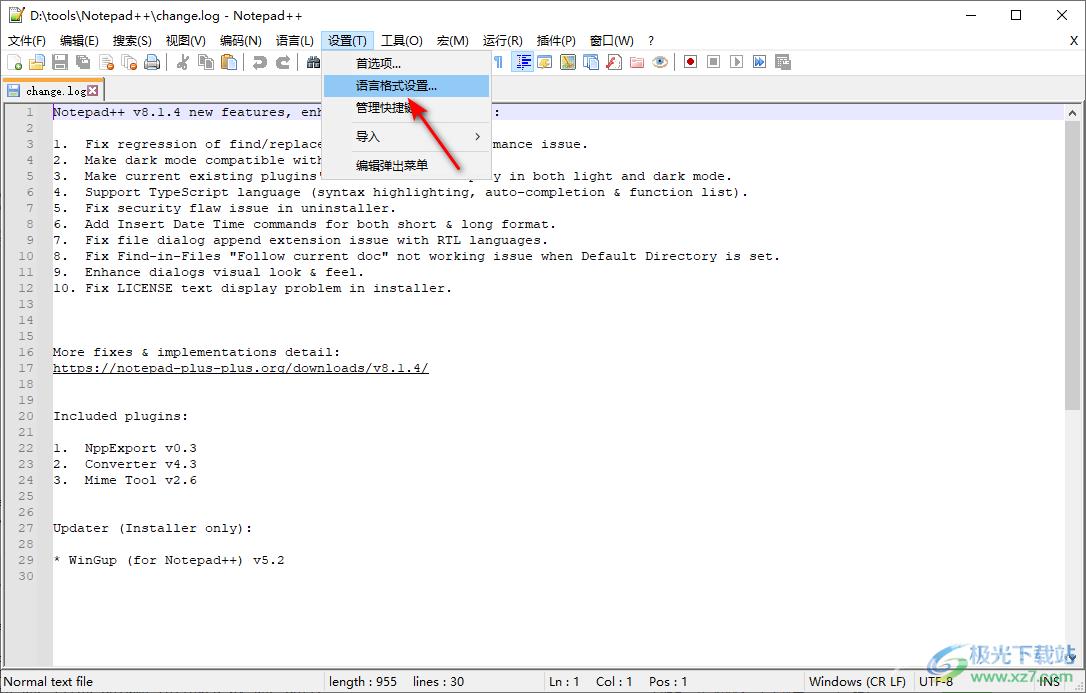Open the 运行(R) menu
The width and height of the screenshot is (1086, 693).
pos(503,41)
